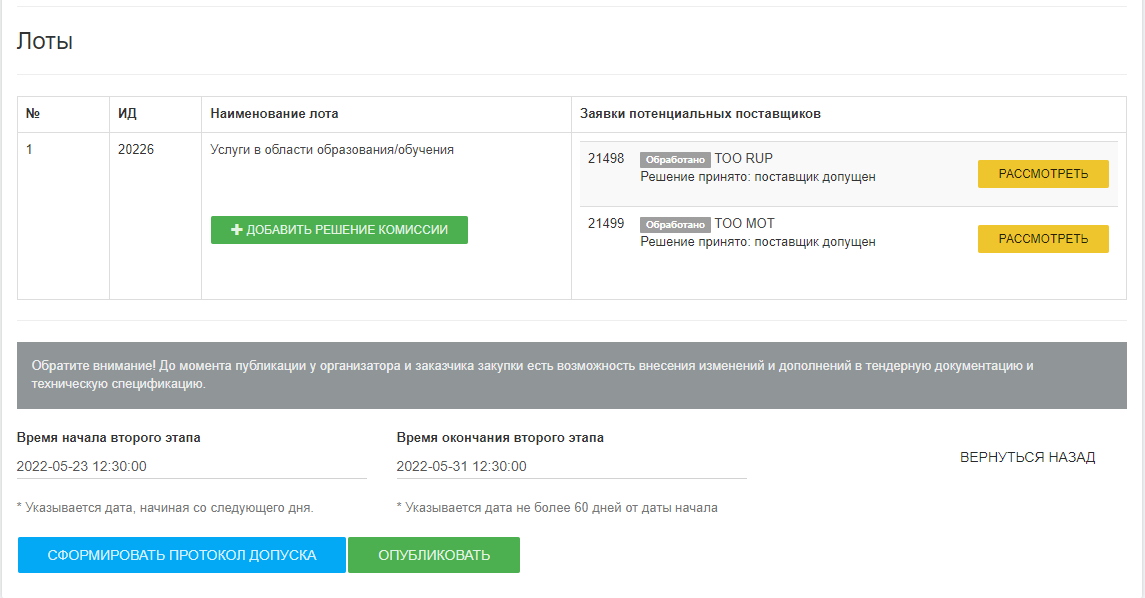Click the Наименование лота column header
1145x598 pixels.
[x=274, y=114]
